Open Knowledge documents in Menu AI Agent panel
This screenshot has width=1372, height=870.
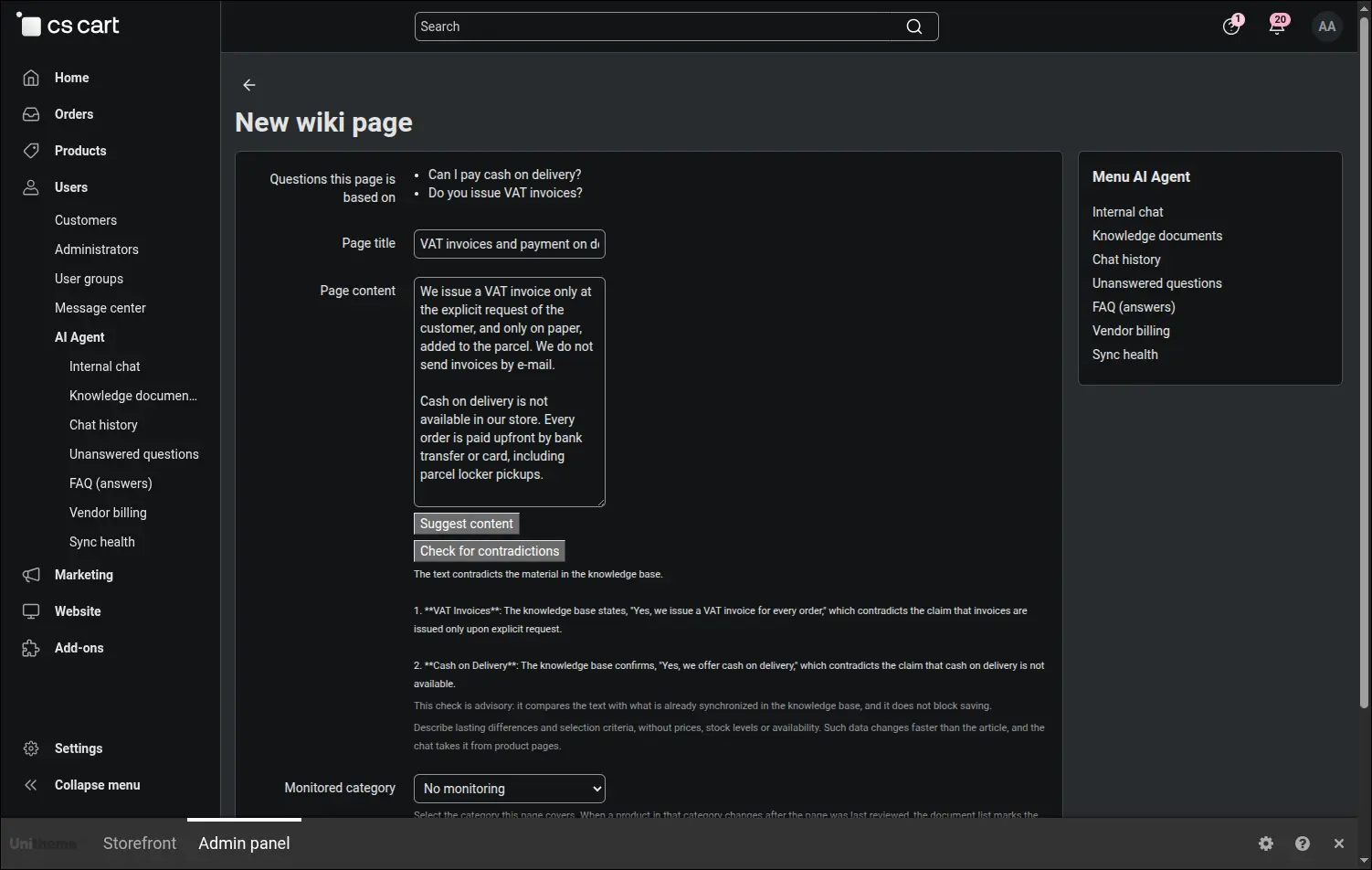(1157, 236)
